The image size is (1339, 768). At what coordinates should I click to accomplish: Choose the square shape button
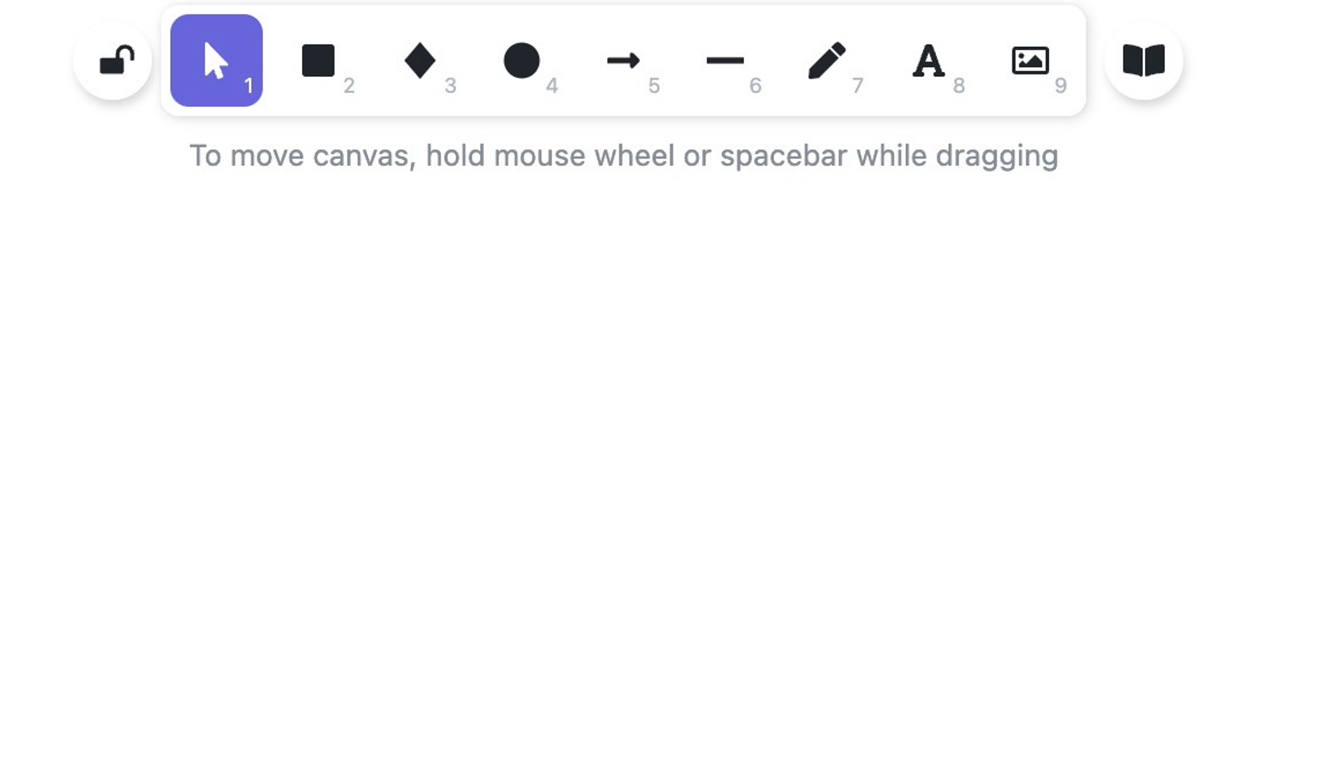click(x=318, y=60)
